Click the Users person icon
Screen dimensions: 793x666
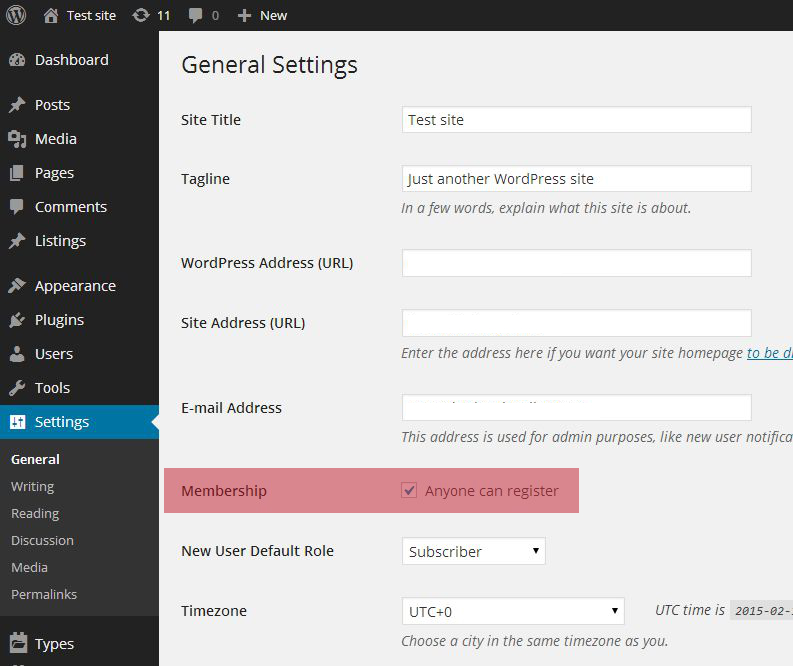point(17,354)
